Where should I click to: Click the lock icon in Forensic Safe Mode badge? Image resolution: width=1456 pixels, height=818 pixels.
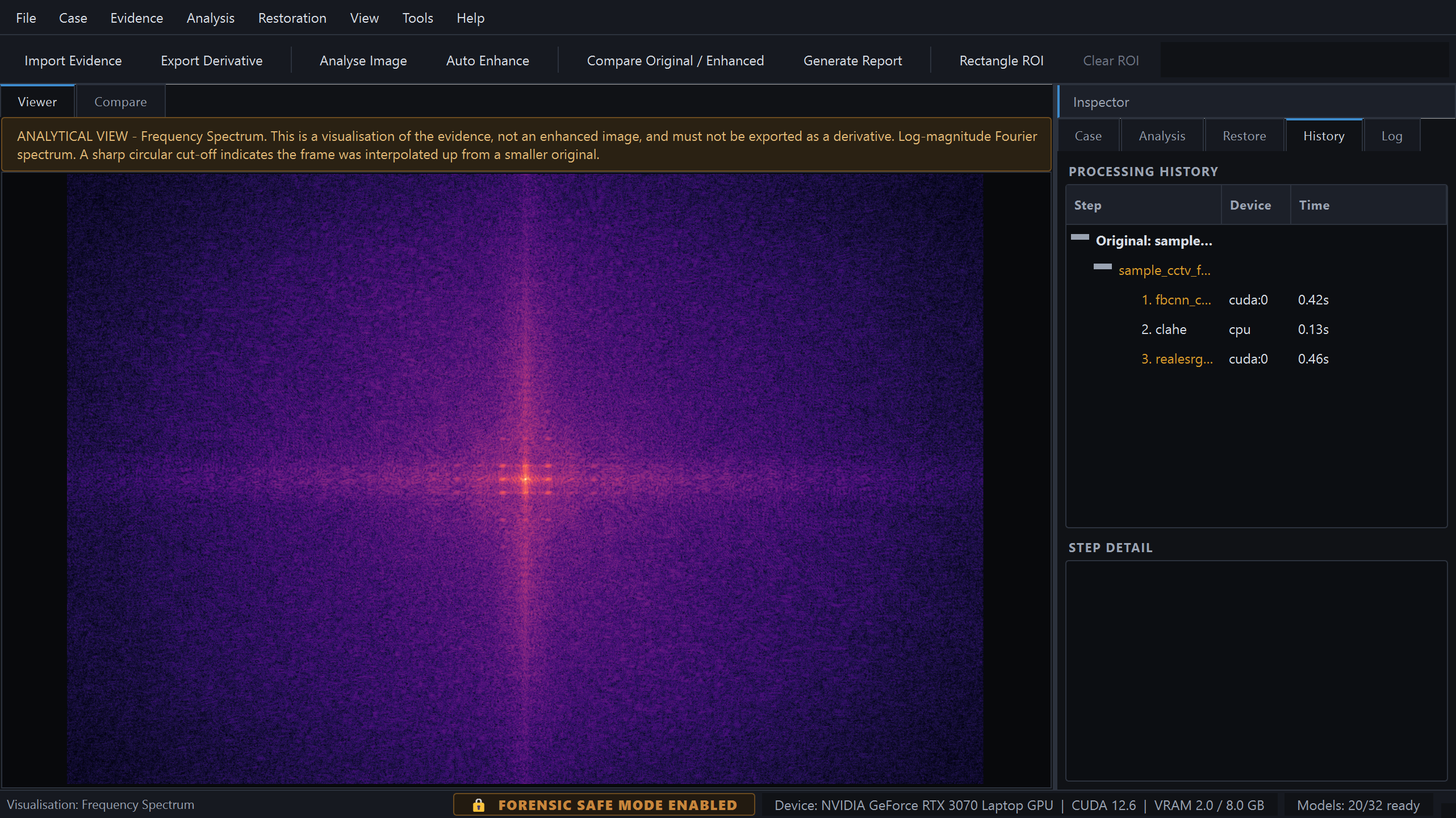479,805
